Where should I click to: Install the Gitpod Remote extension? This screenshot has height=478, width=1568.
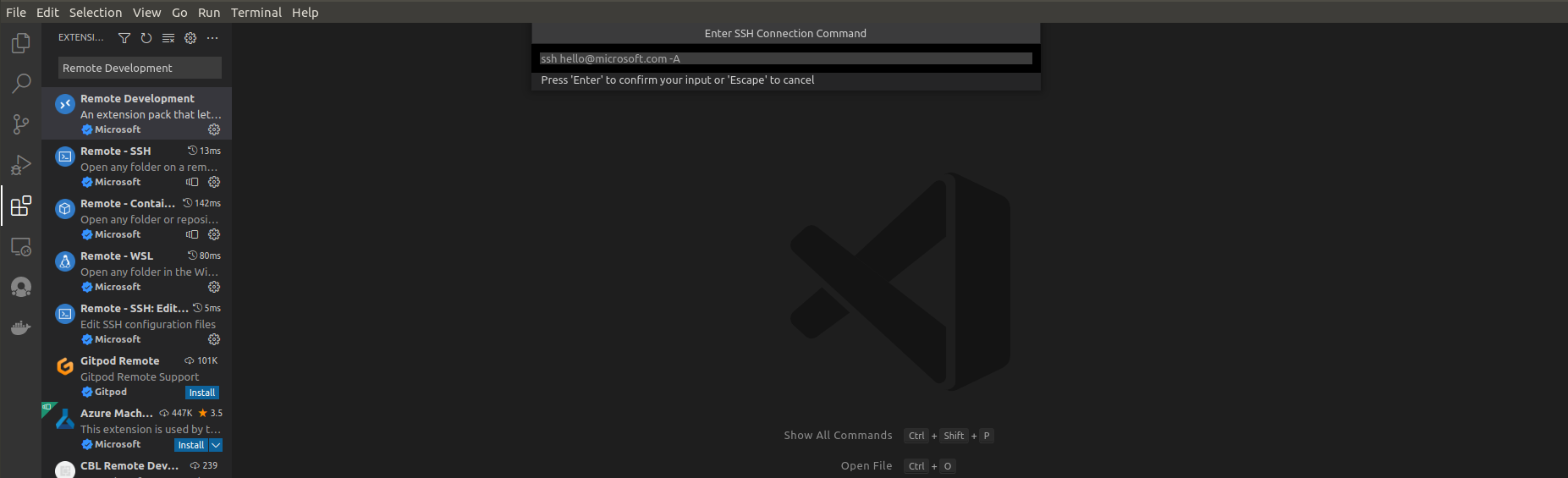[x=202, y=393]
